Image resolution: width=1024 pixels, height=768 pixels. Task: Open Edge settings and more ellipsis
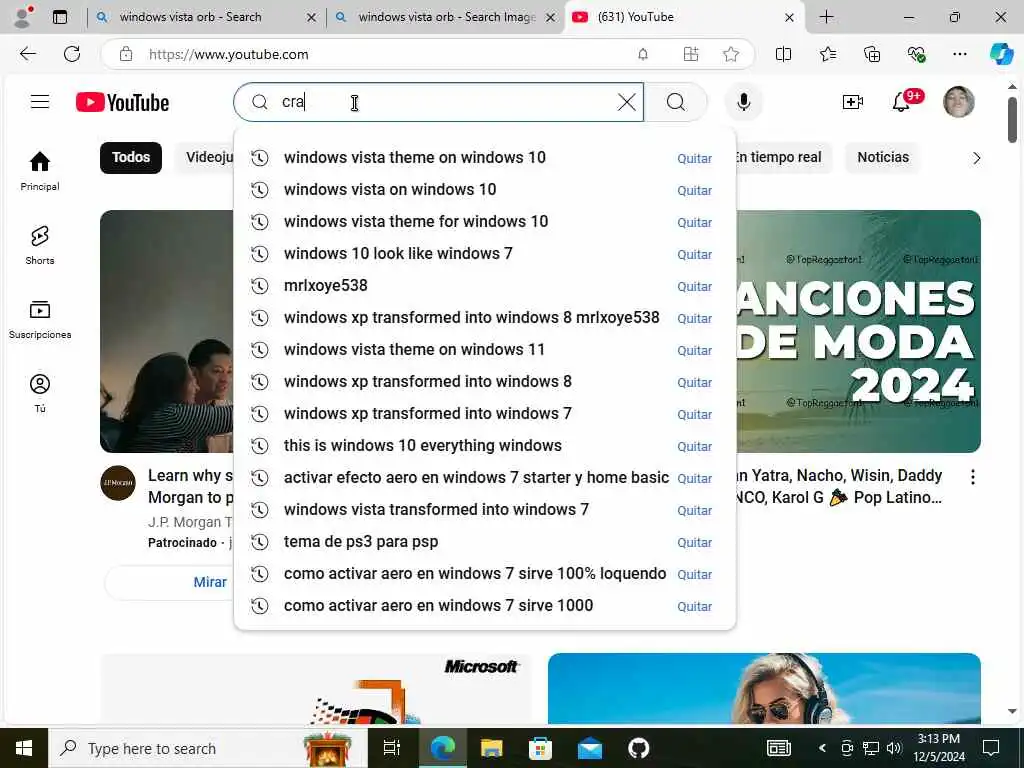coord(959,54)
